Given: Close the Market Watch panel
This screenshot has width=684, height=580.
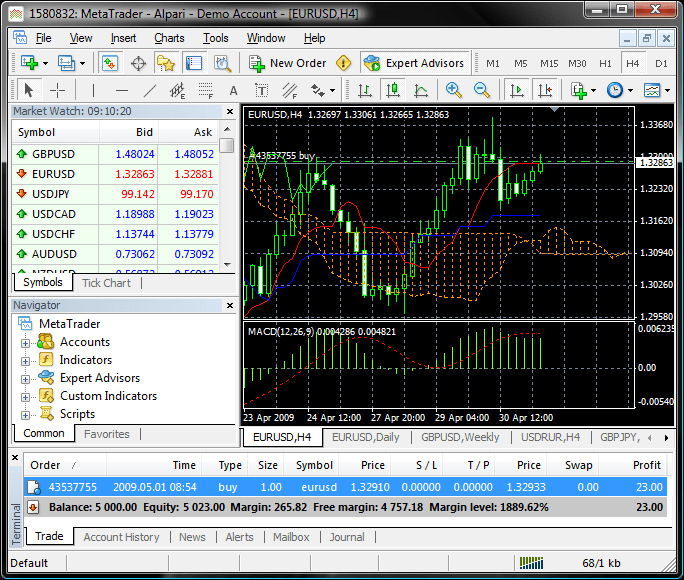Looking at the screenshot, I should tap(230, 112).
